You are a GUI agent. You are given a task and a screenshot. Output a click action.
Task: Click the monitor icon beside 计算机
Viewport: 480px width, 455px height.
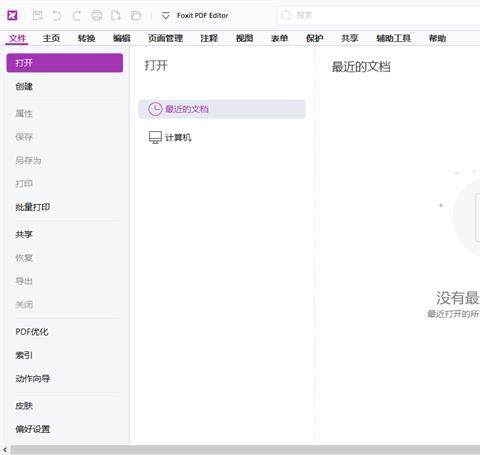point(155,137)
